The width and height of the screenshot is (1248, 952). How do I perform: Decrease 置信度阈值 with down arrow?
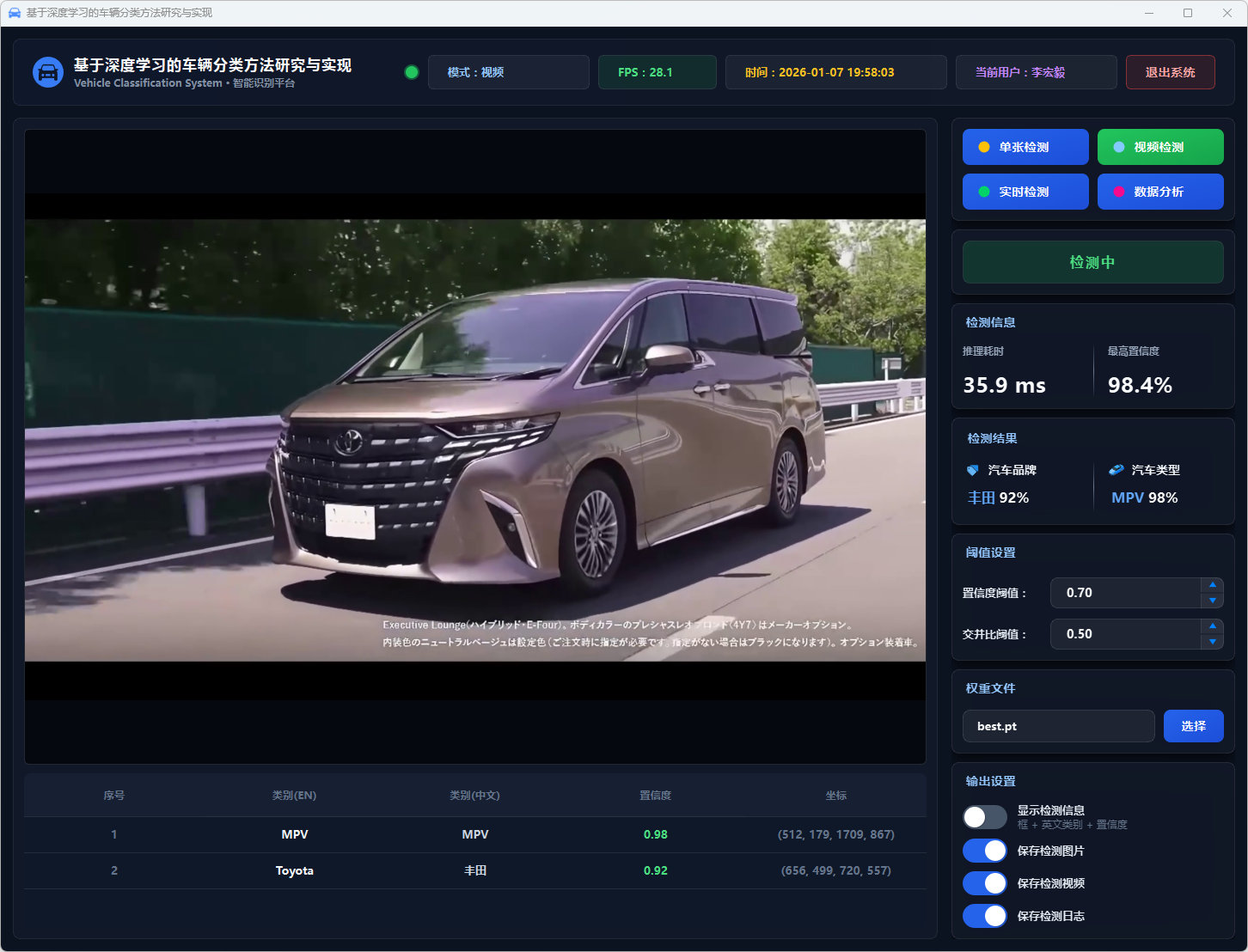pyautogui.click(x=1212, y=601)
